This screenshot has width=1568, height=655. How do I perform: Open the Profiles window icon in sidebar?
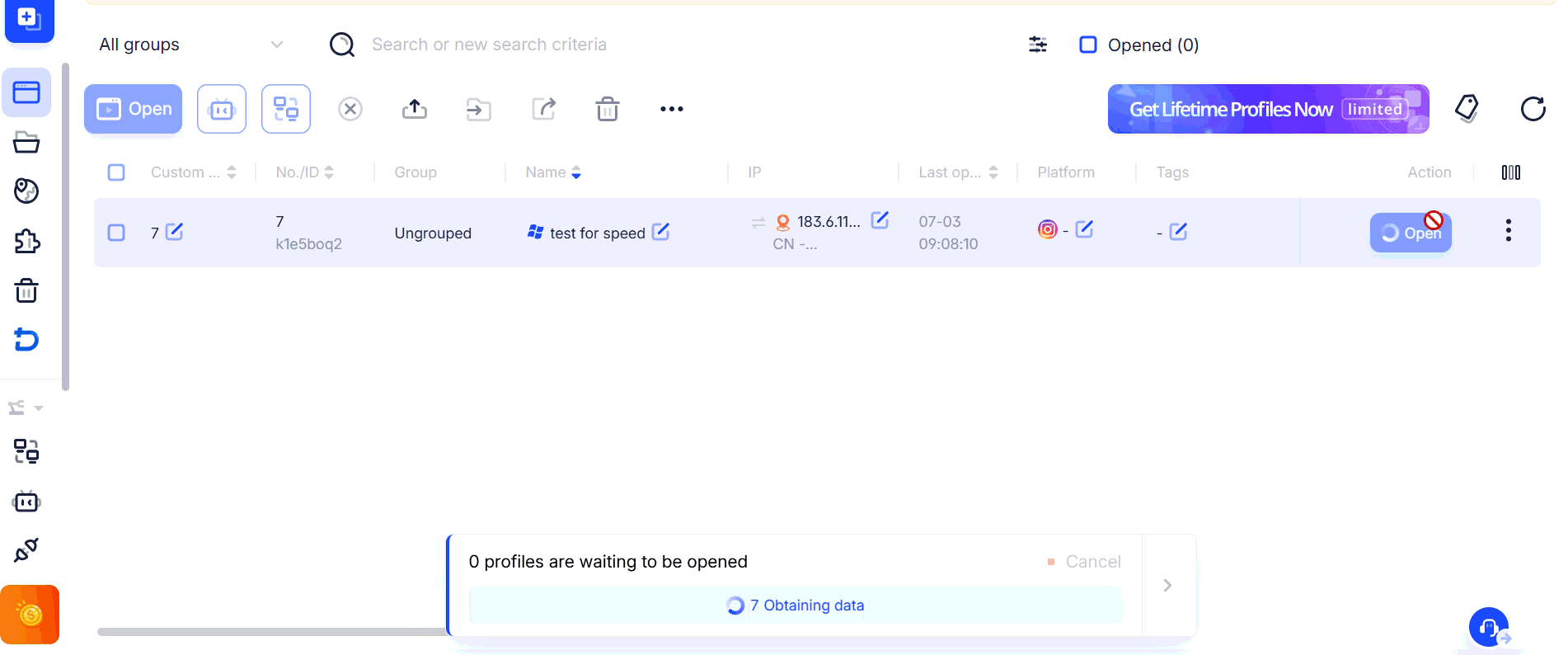[26, 92]
